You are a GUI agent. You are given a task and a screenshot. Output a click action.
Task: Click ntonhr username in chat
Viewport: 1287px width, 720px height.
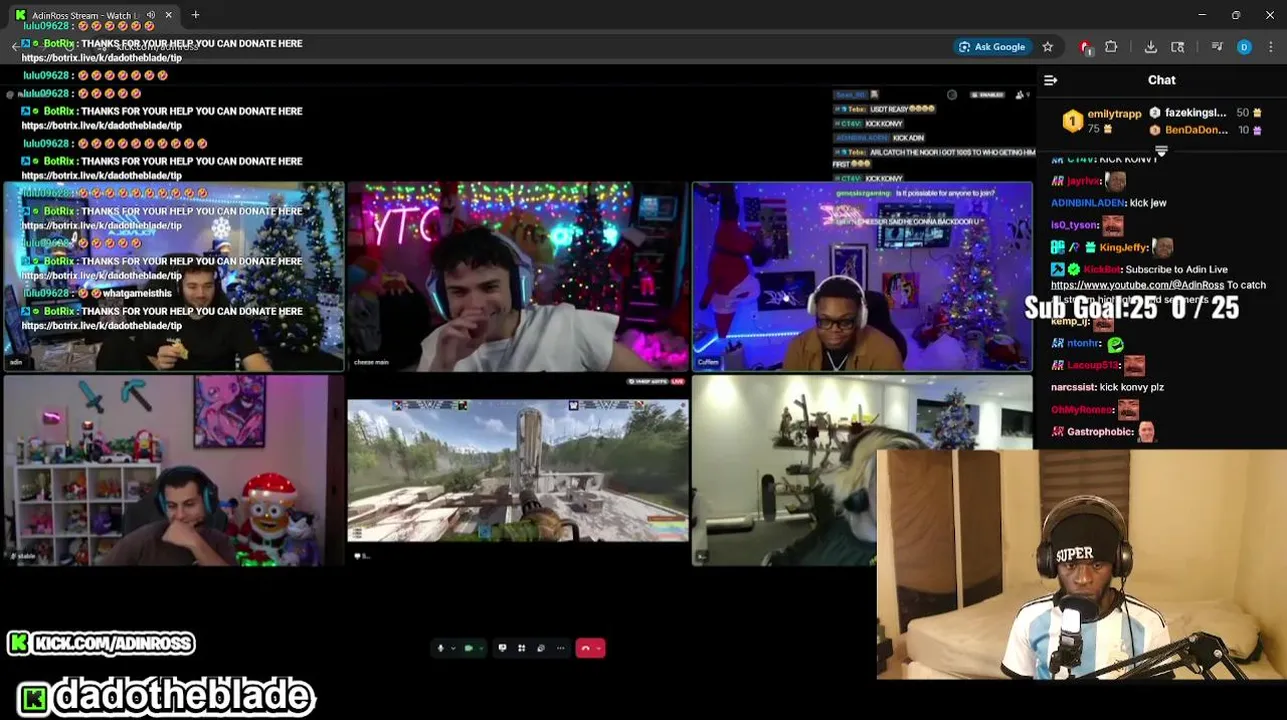click(x=1084, y=344)
